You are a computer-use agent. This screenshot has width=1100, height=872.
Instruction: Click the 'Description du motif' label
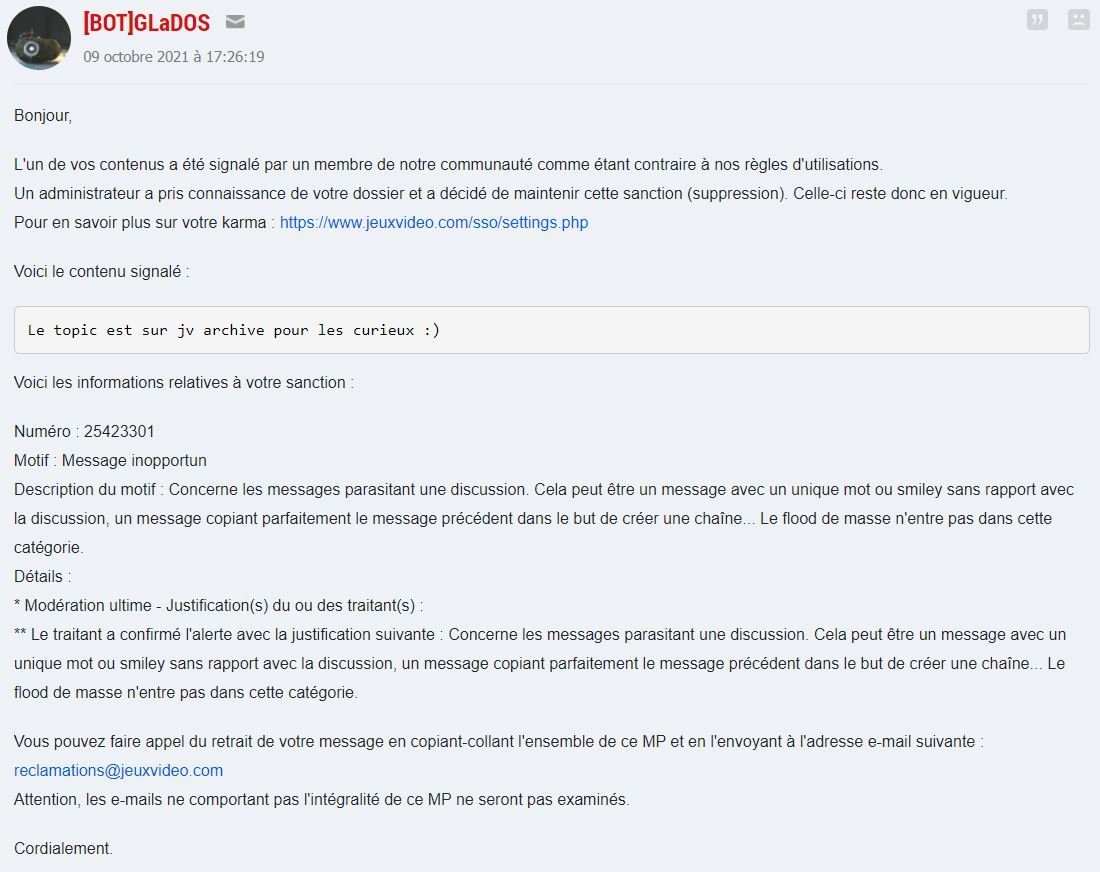(85, 490)
